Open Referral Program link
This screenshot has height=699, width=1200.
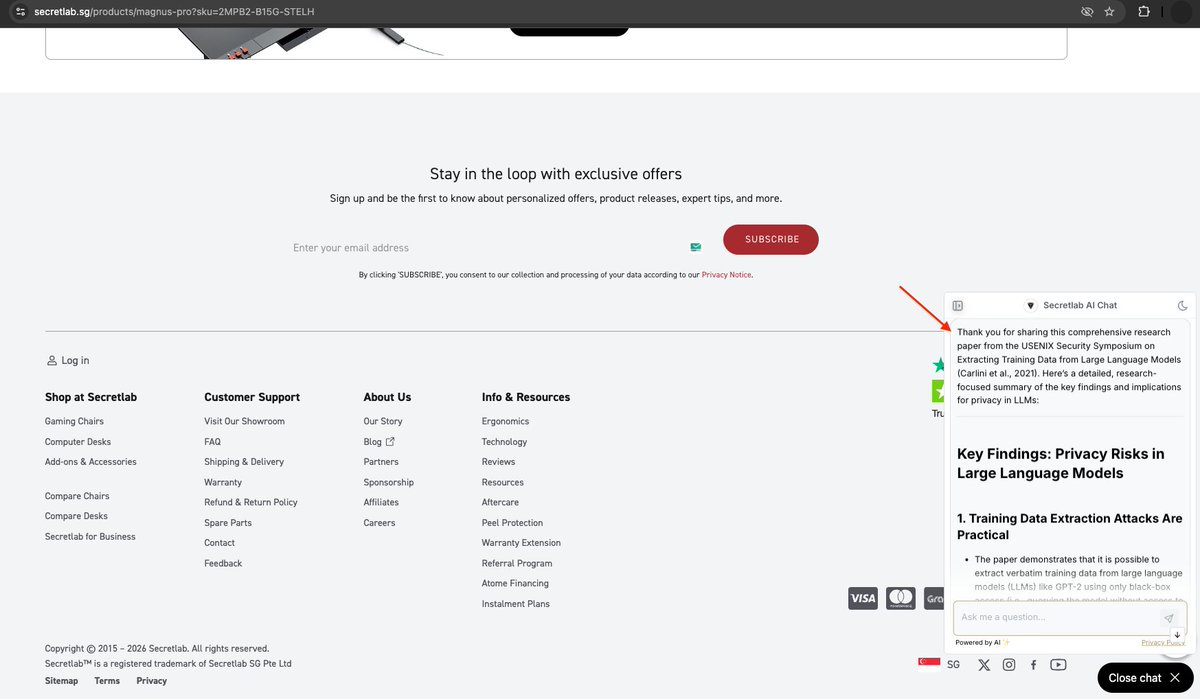click(x=517, y=563)
